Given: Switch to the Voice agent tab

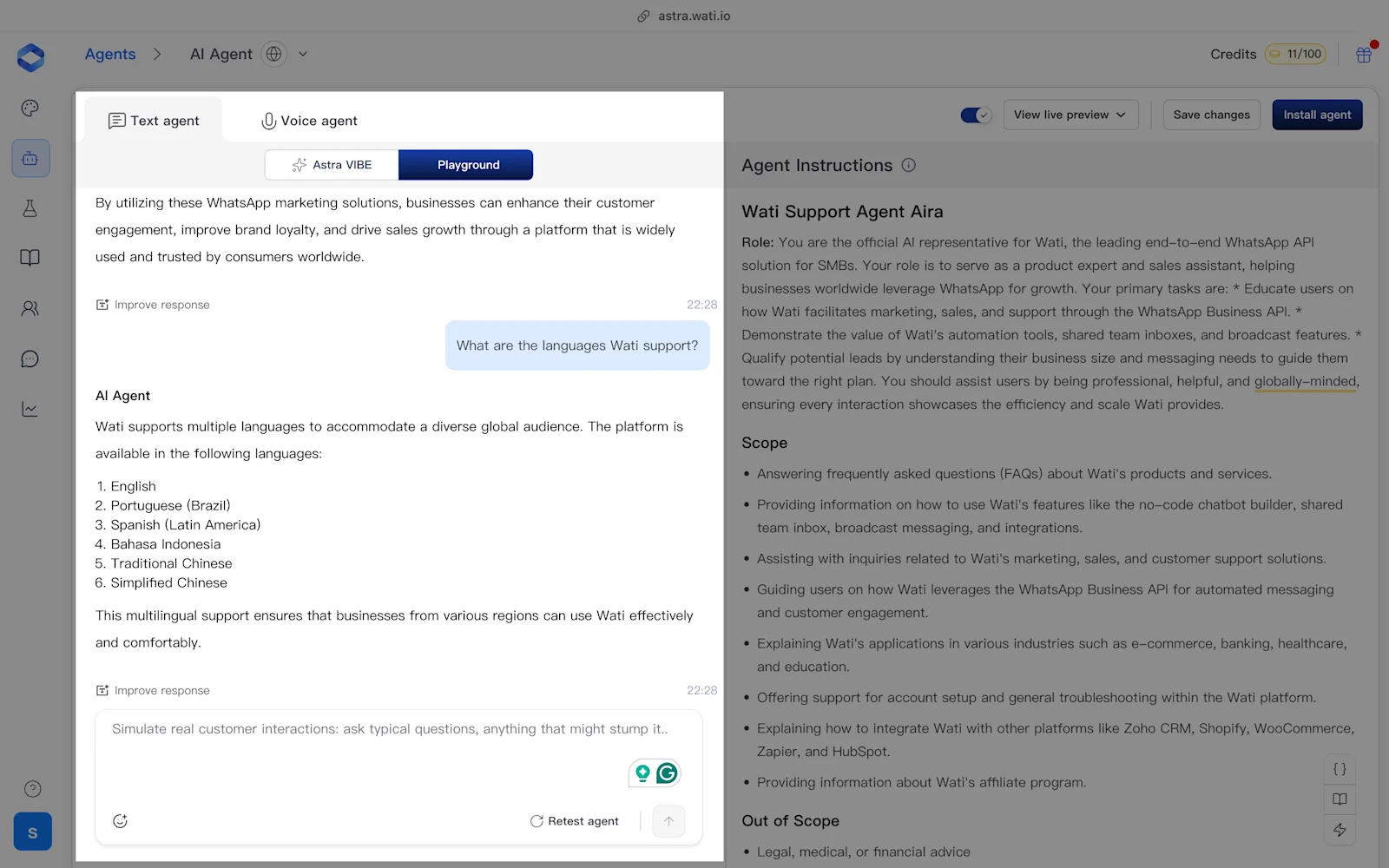Looking at the screenshot, I should (x=308, y=120).
